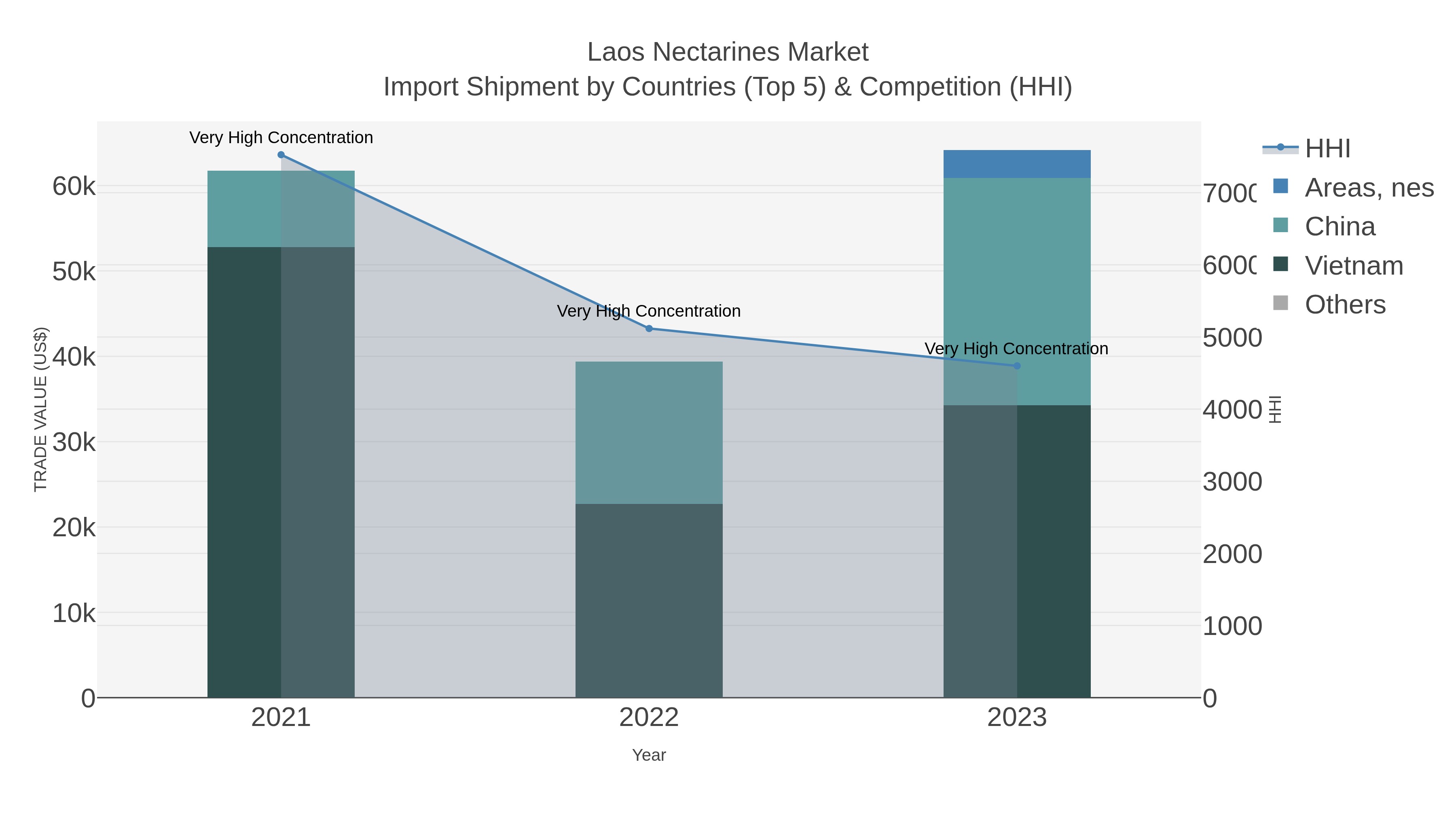Click the 30k left axis tick label
This screenshot has width=1456, height=819.
(74, 442)
